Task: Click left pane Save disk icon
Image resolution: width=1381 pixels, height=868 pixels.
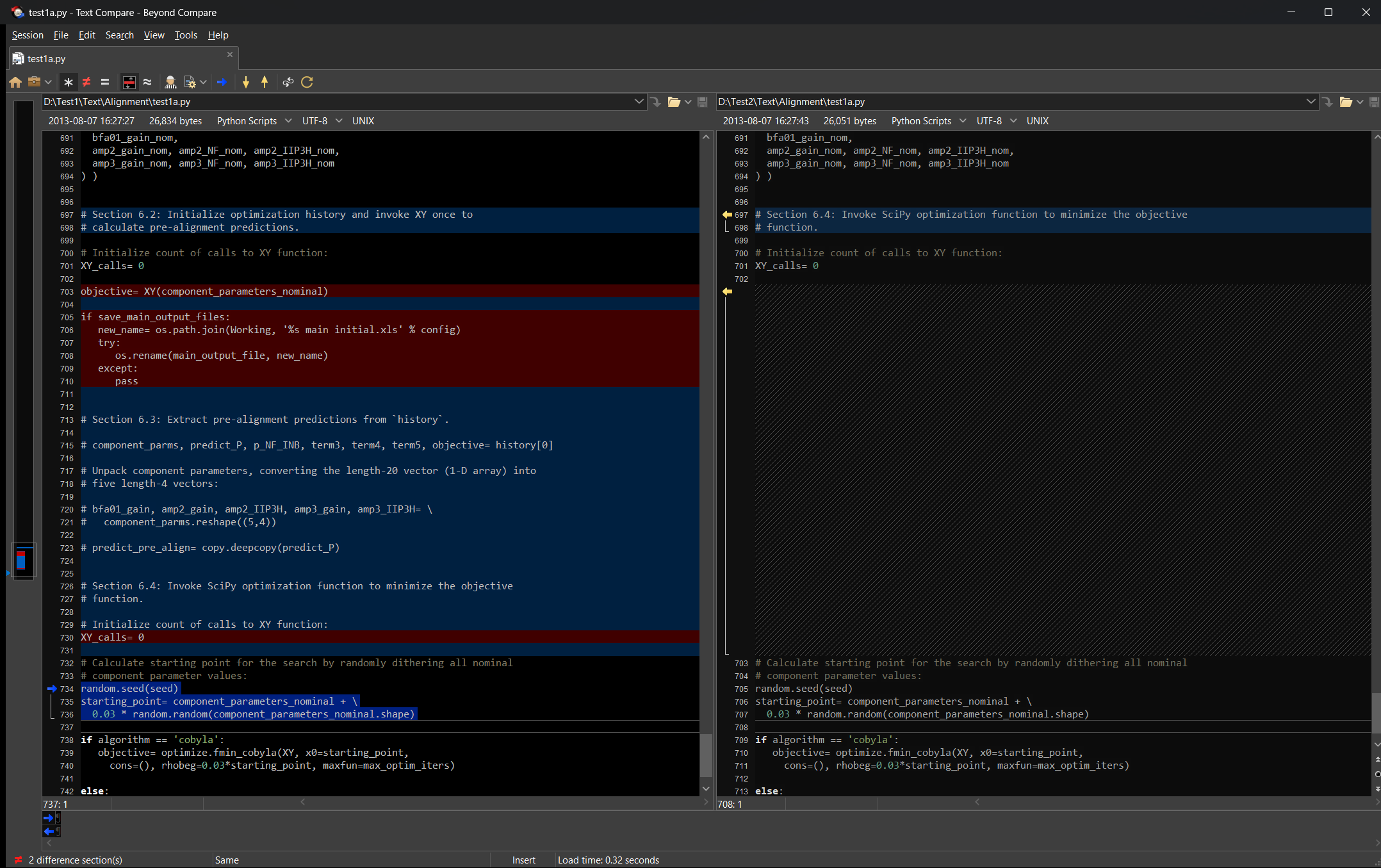Action: (x=702, y=102)
